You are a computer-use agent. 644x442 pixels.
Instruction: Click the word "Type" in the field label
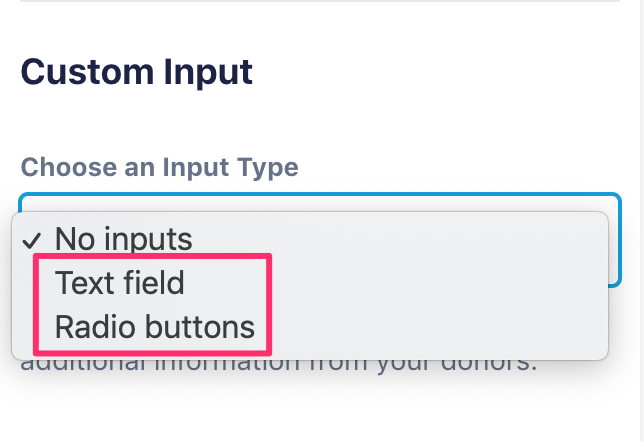pos(267,166)
